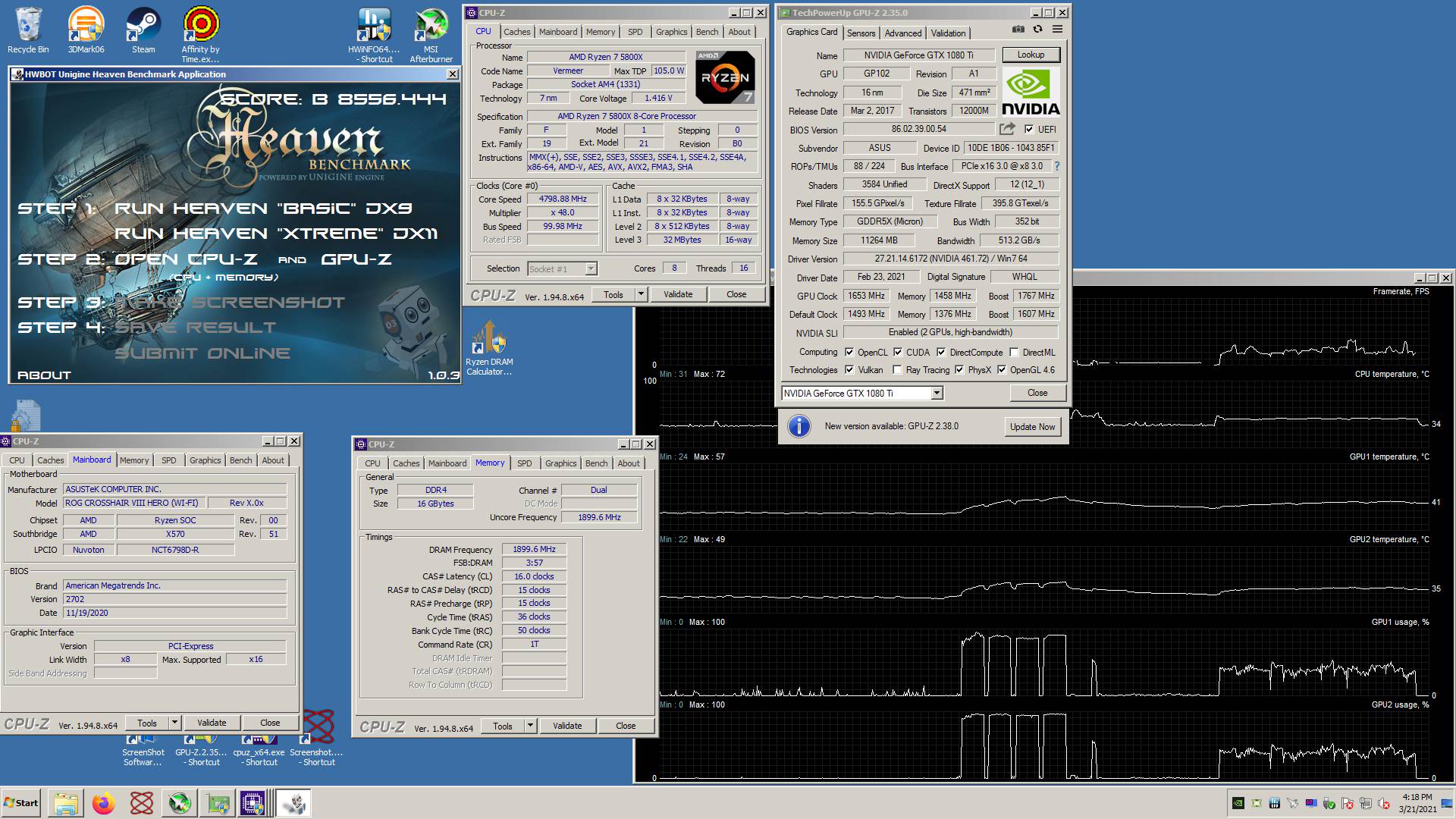This screenshot has width=1456, height=819.
Task: Toggle the Vulkan checkbox
Action: coord(849,369)
